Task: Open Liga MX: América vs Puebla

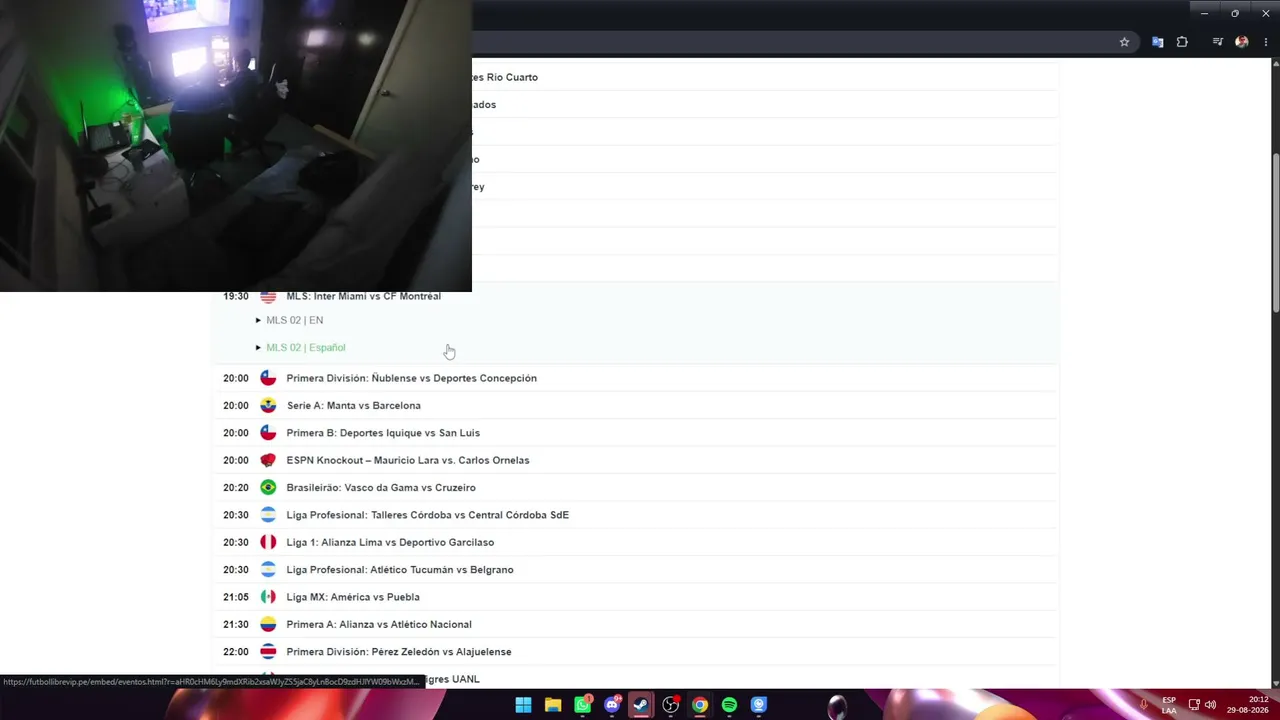Action: pyautogui.click(x=353, y=597)
